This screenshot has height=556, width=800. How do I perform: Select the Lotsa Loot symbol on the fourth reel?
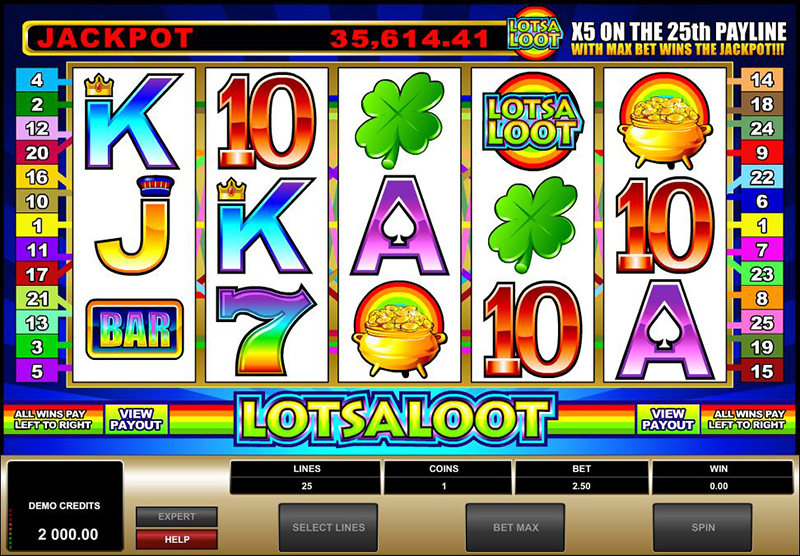point(532,121)
